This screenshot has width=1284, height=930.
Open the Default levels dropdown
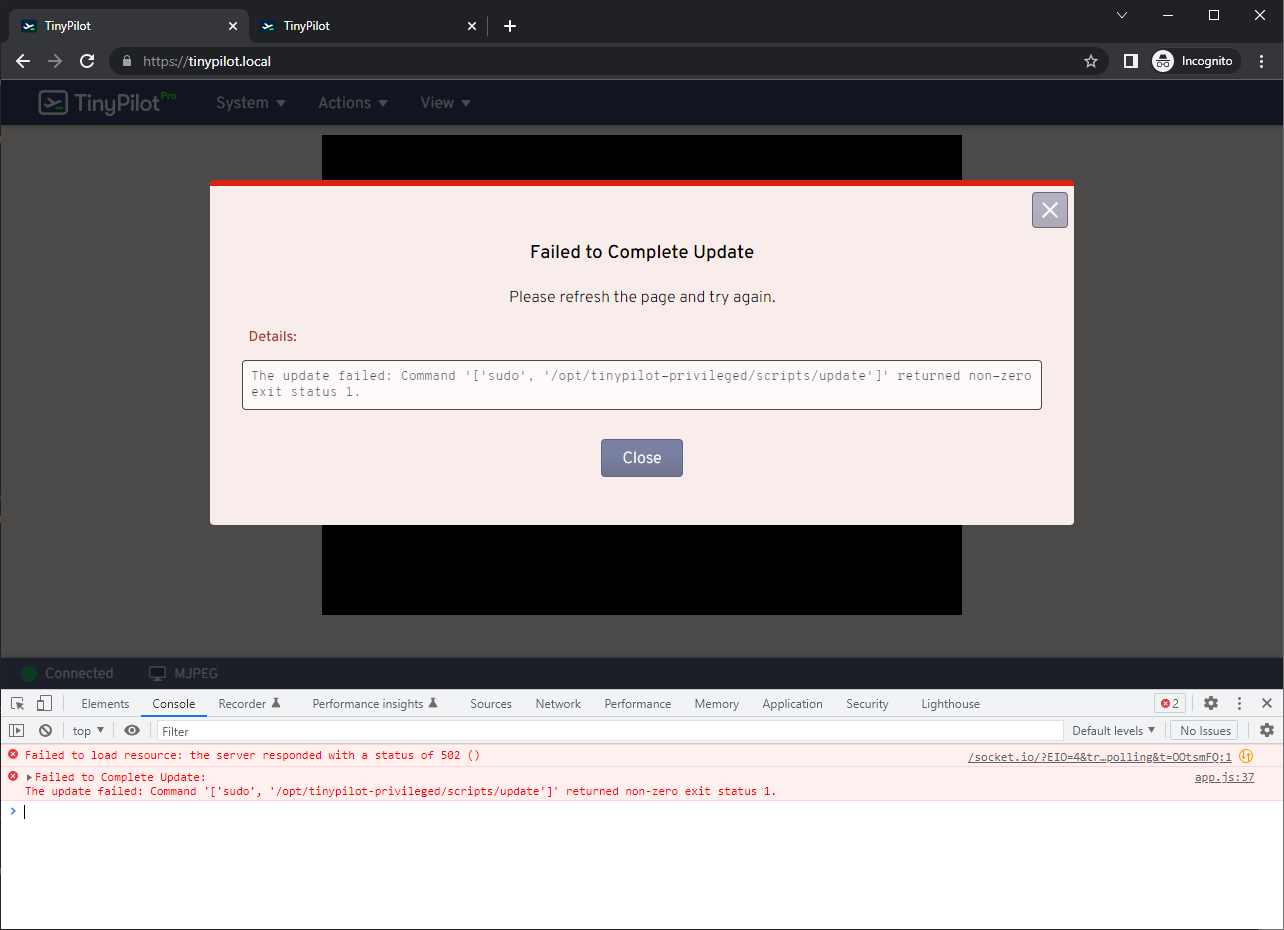[1113, 730]
